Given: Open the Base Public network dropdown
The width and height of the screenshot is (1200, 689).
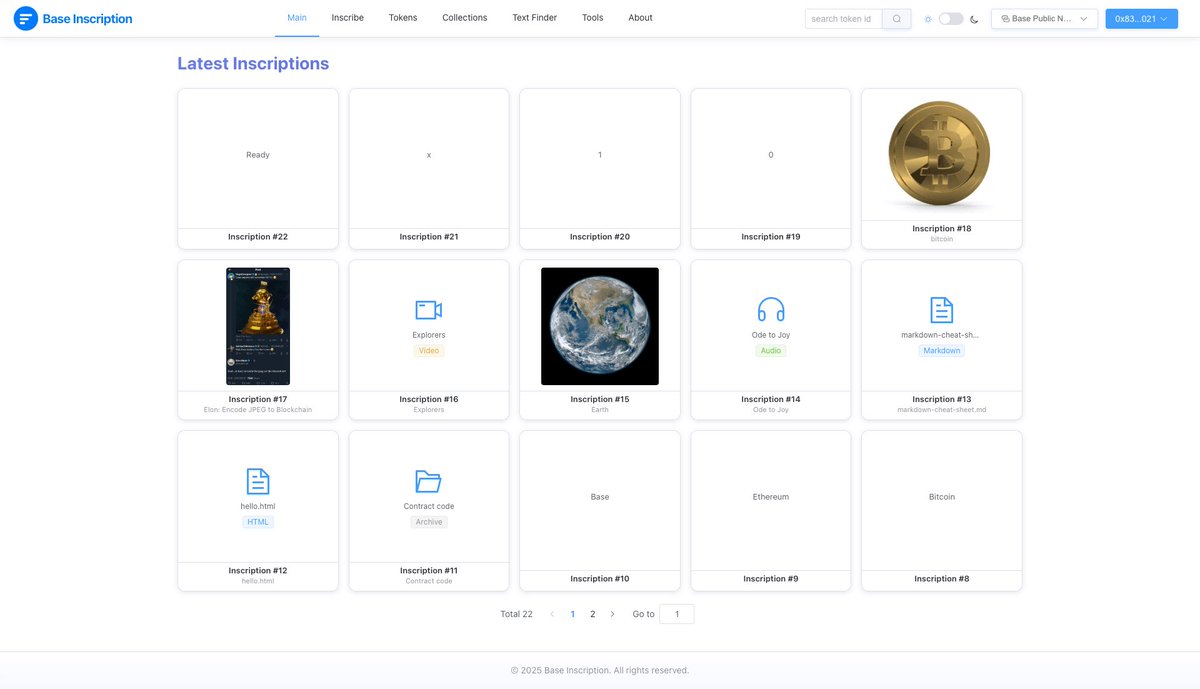Looking at the screenshot, I should [1044, 19].
